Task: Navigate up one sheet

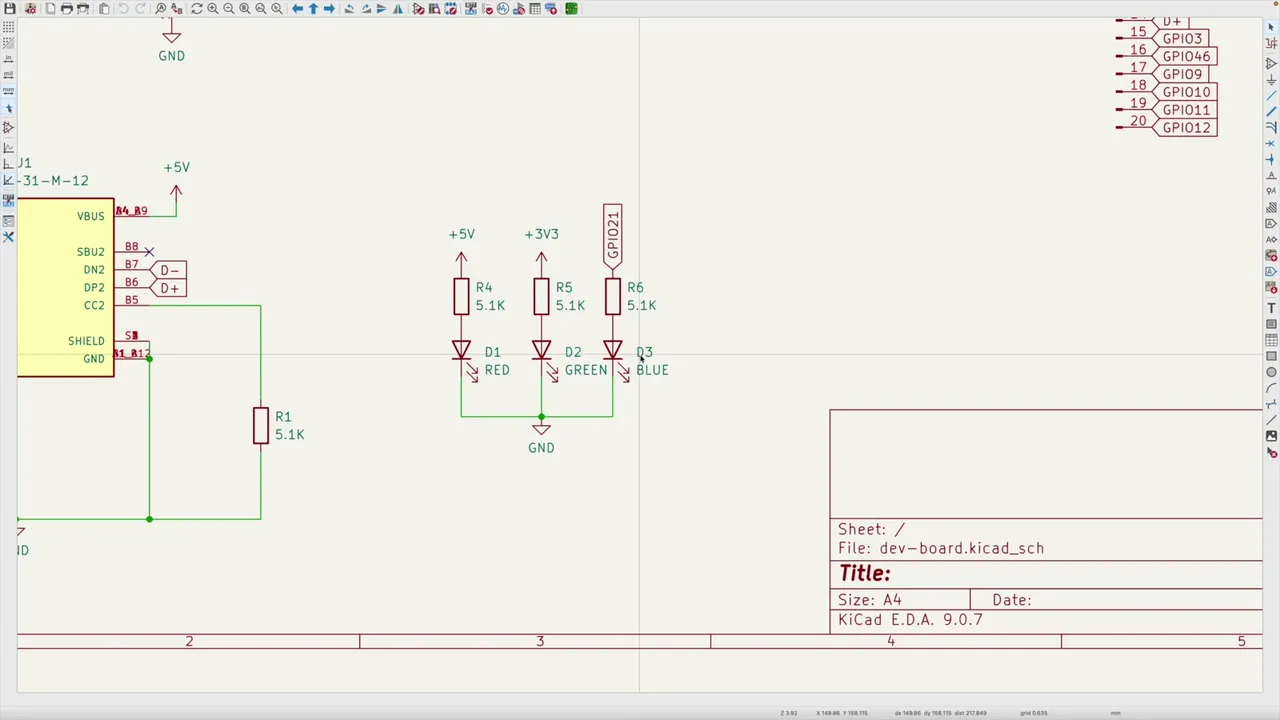Action: [x=313, y=9]
